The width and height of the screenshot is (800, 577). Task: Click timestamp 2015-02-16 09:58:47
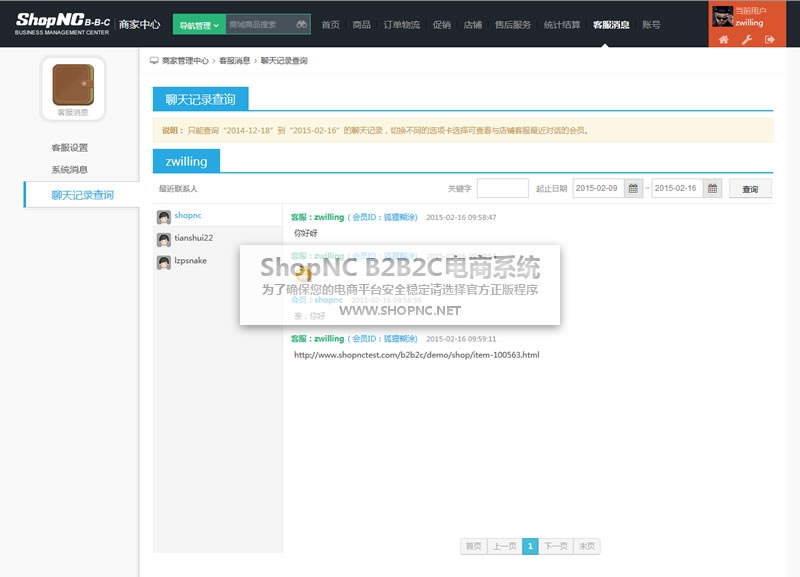click(461, 217)
